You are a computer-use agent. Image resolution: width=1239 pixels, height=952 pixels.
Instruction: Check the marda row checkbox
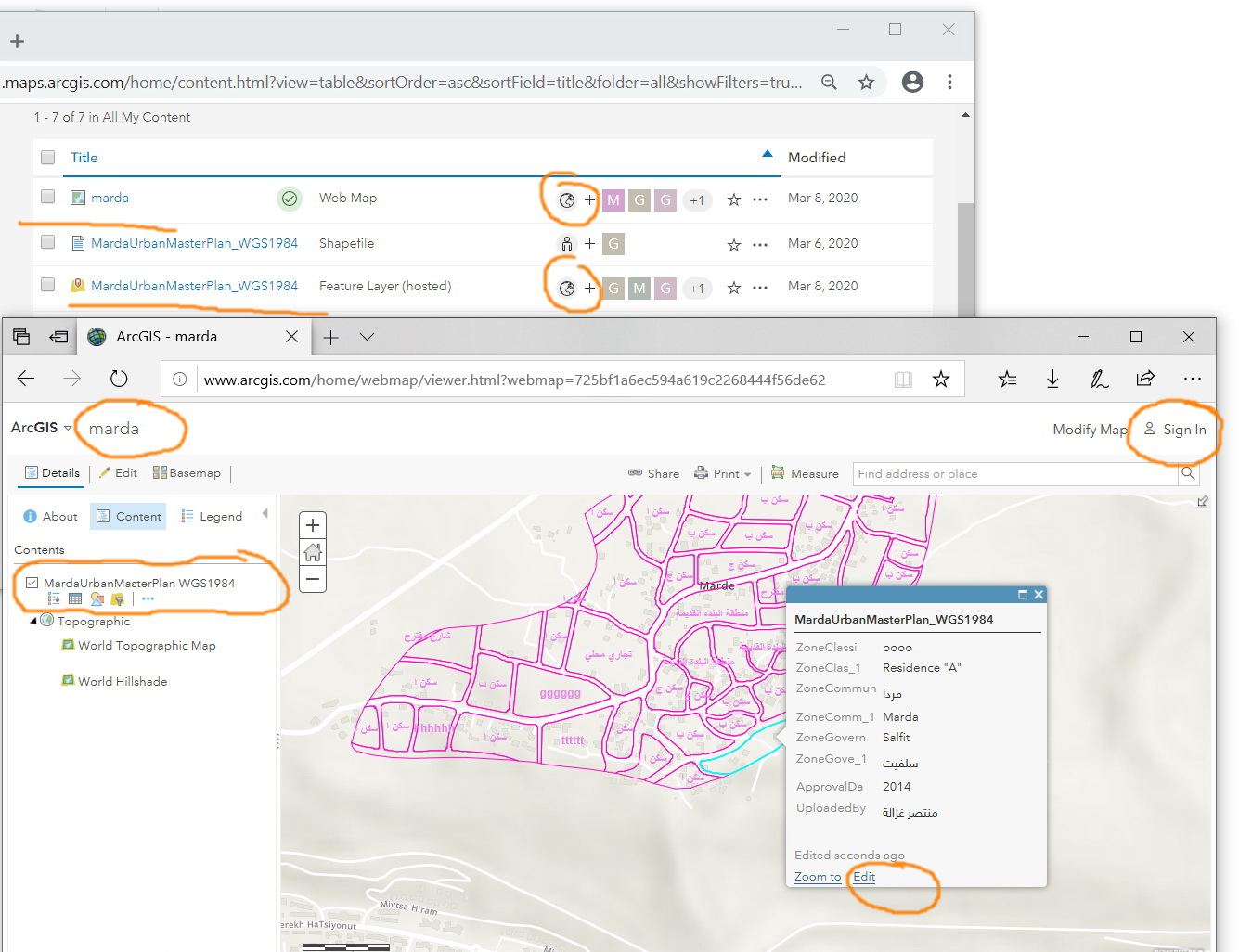(48, 197)
